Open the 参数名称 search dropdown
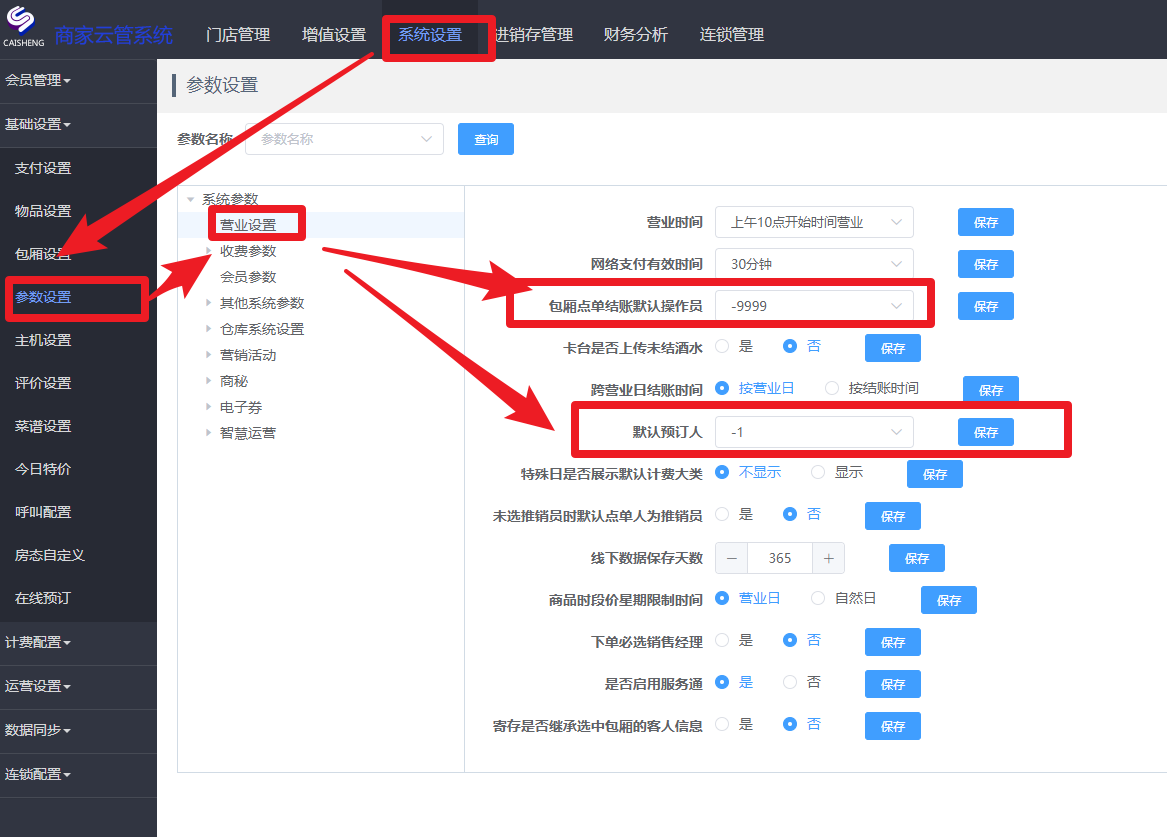Image resolution: width=1167 pixels, height=837 pixels. 345,139
